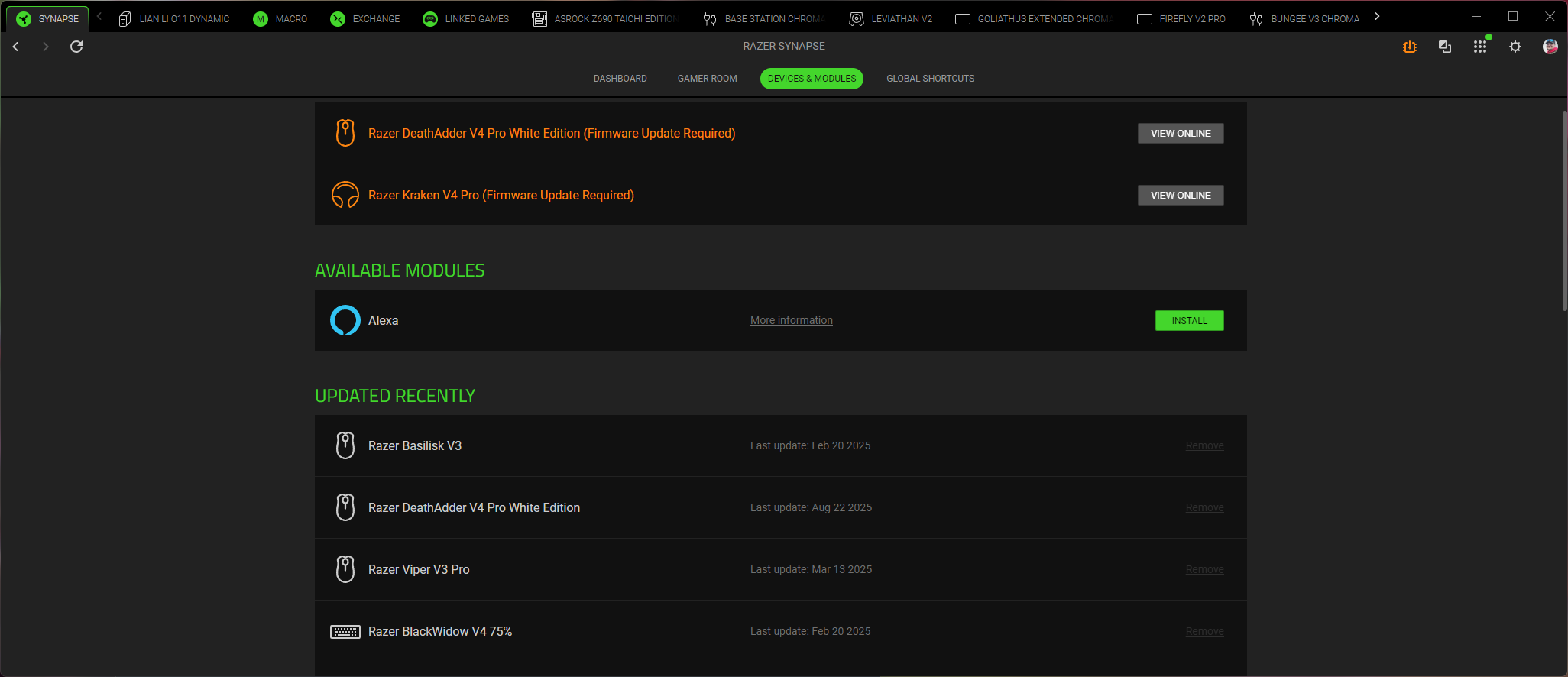Open the overlapping windows icon in header

coord(1445,47)
